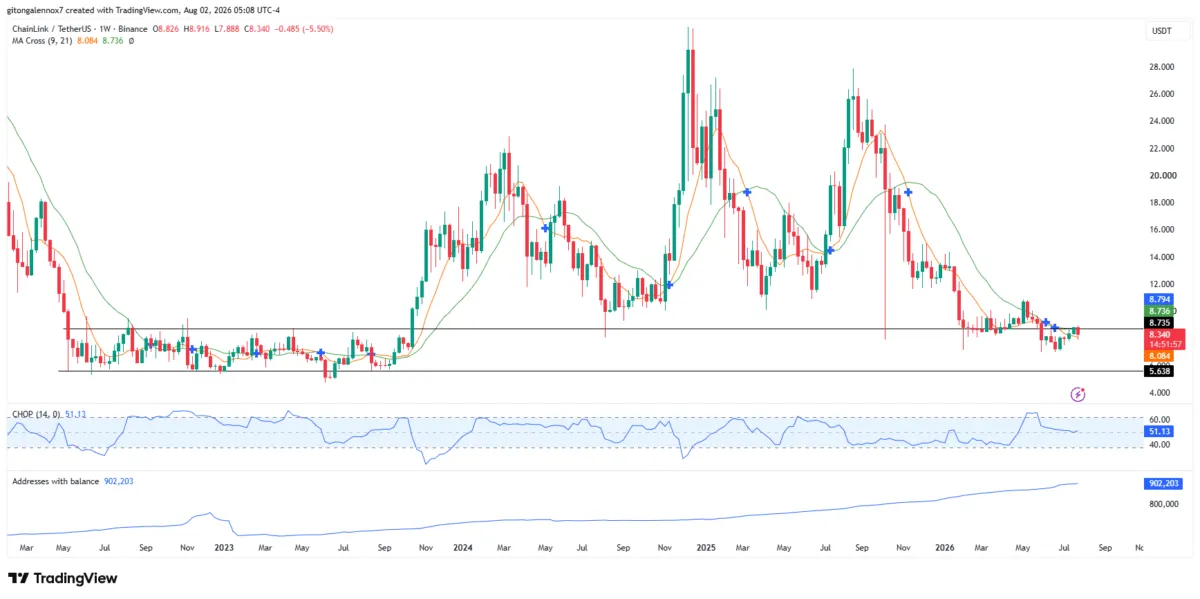Click the 902,203 addresses value label

pos(1162,483)
